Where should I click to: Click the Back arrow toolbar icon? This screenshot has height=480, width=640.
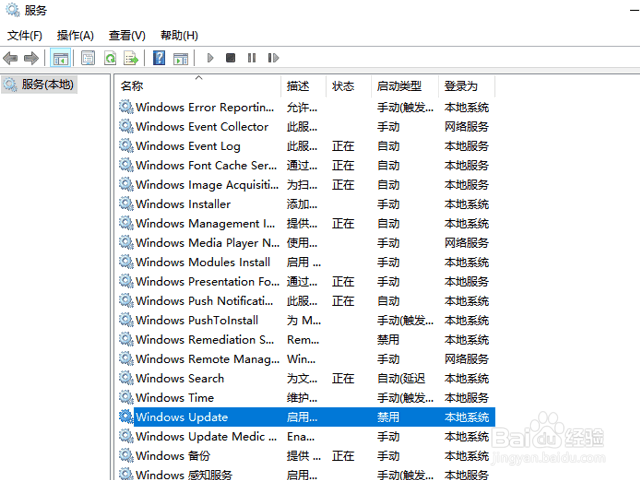click(x=11, y=58)
